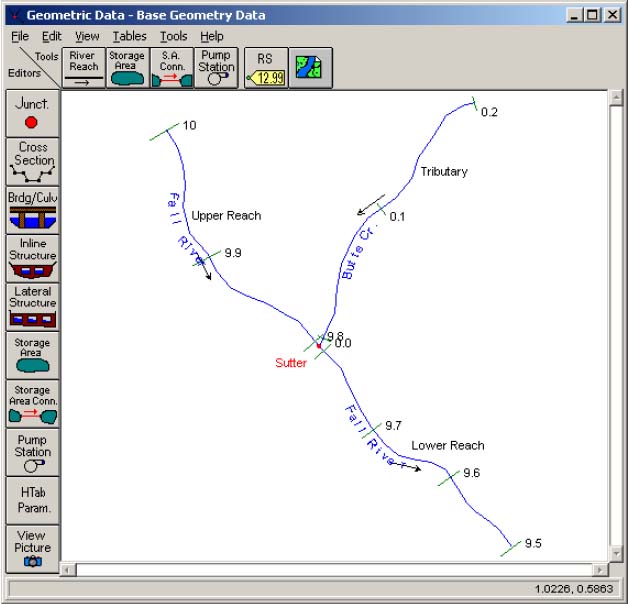The width and height of the screenshot is (628, 604).
Task: Open the Lateral Structure editor
Action: tap(32, 306)
